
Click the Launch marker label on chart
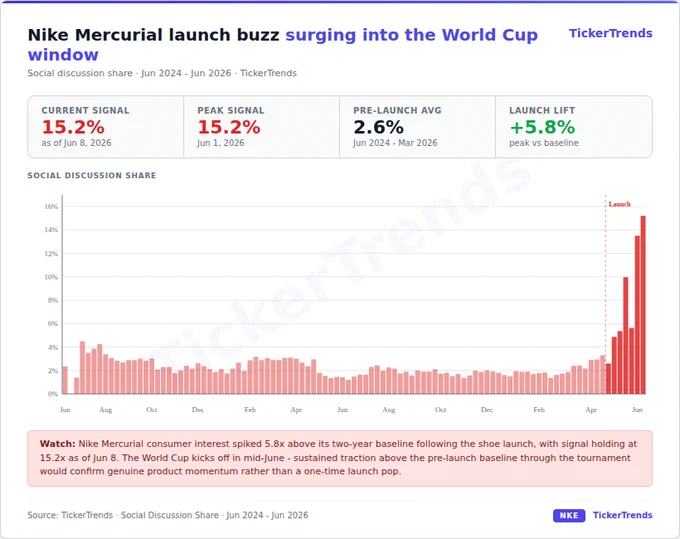(619, 204)
